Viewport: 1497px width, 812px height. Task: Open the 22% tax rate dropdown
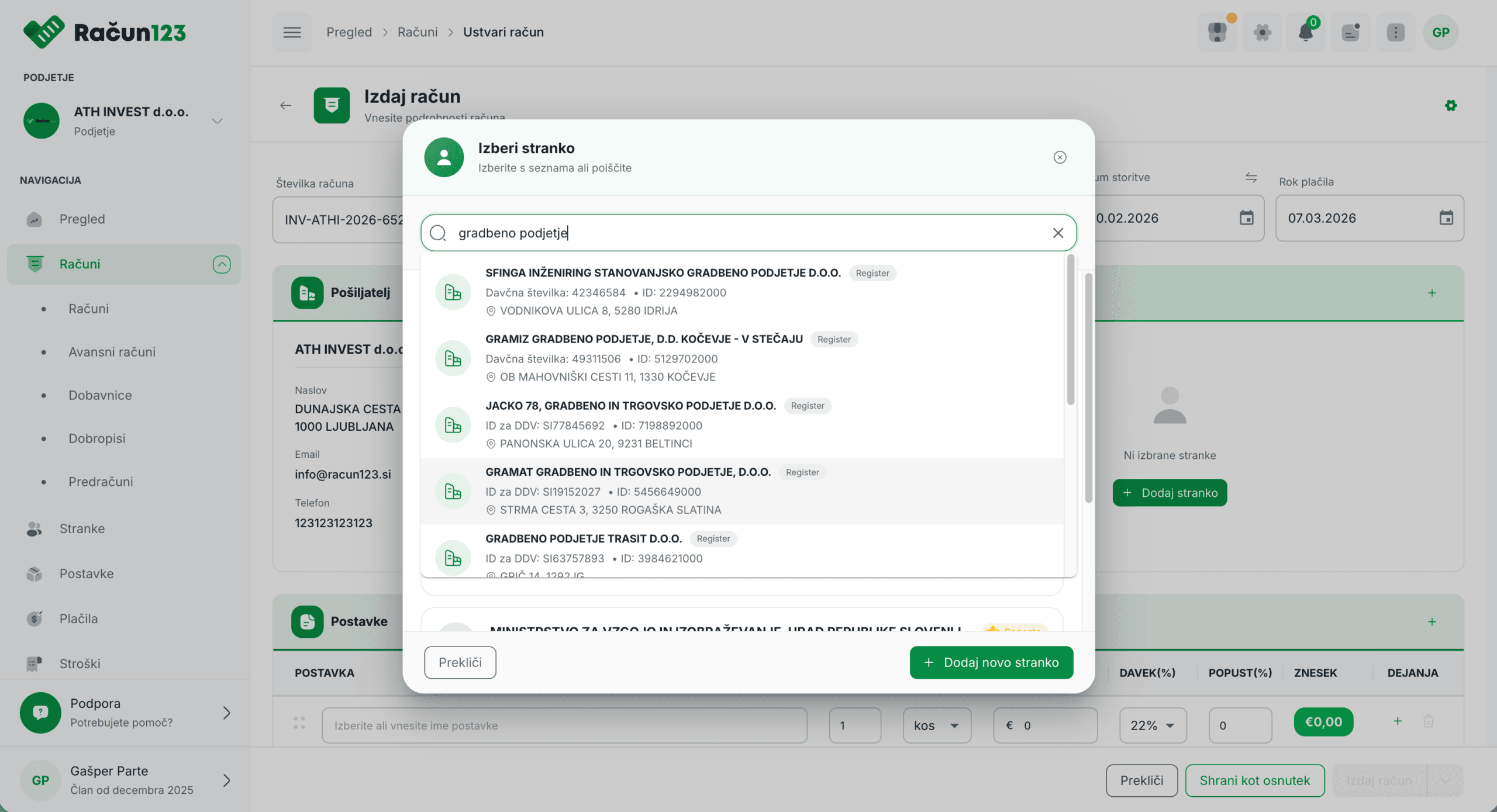(x=1152, y=725)
